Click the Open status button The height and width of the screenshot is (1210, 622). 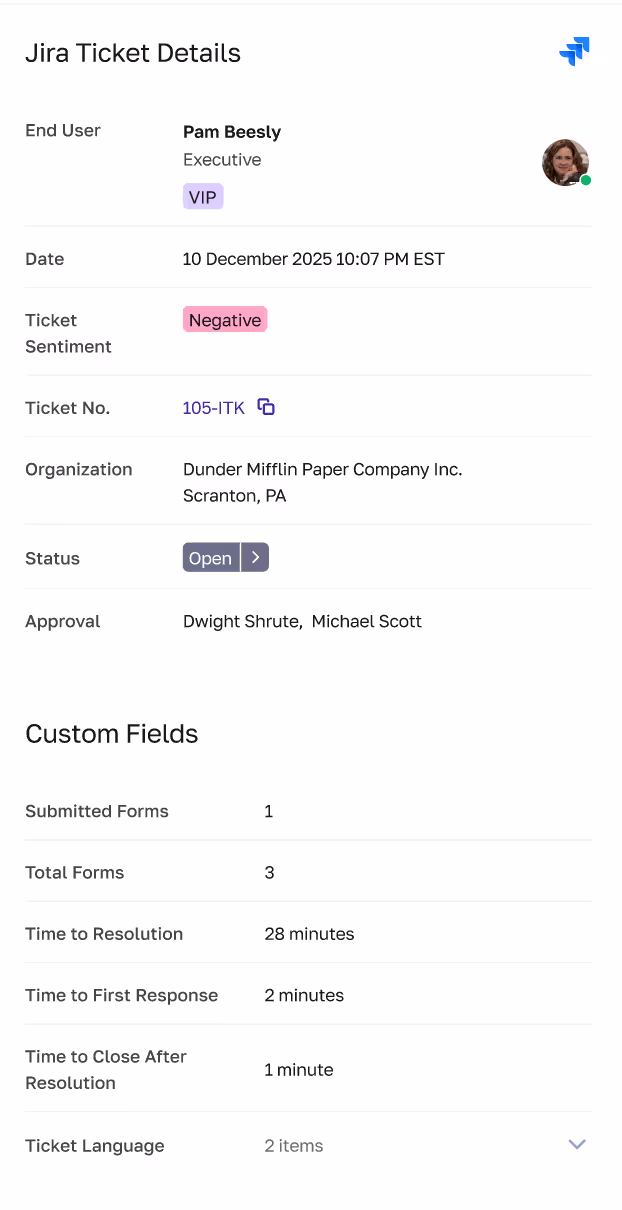211,558
